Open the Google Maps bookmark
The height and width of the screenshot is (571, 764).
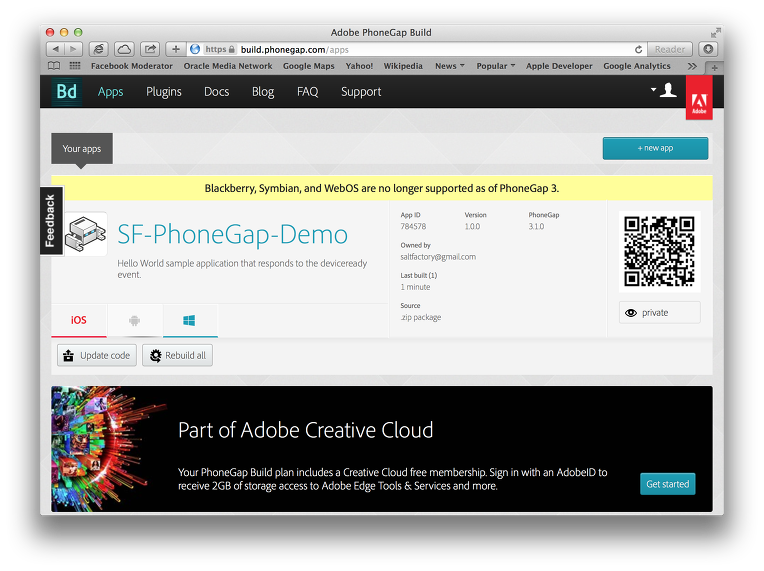(308, 66)
